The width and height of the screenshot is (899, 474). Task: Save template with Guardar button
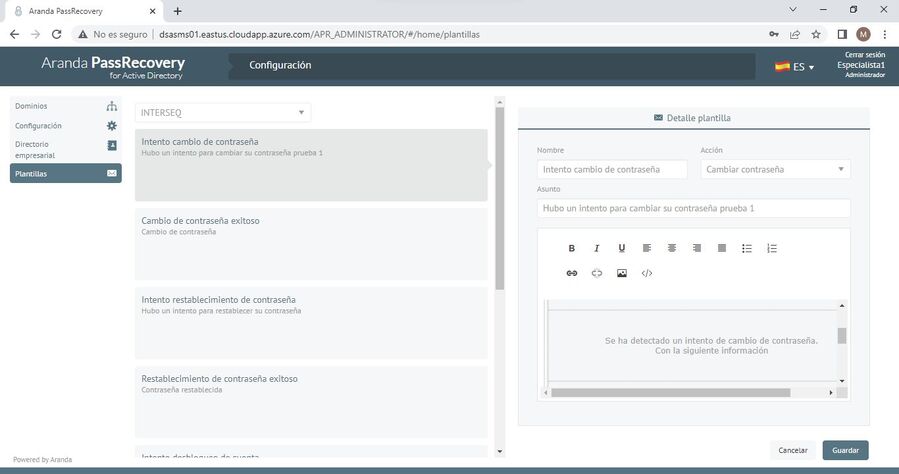tap(846, 450)
